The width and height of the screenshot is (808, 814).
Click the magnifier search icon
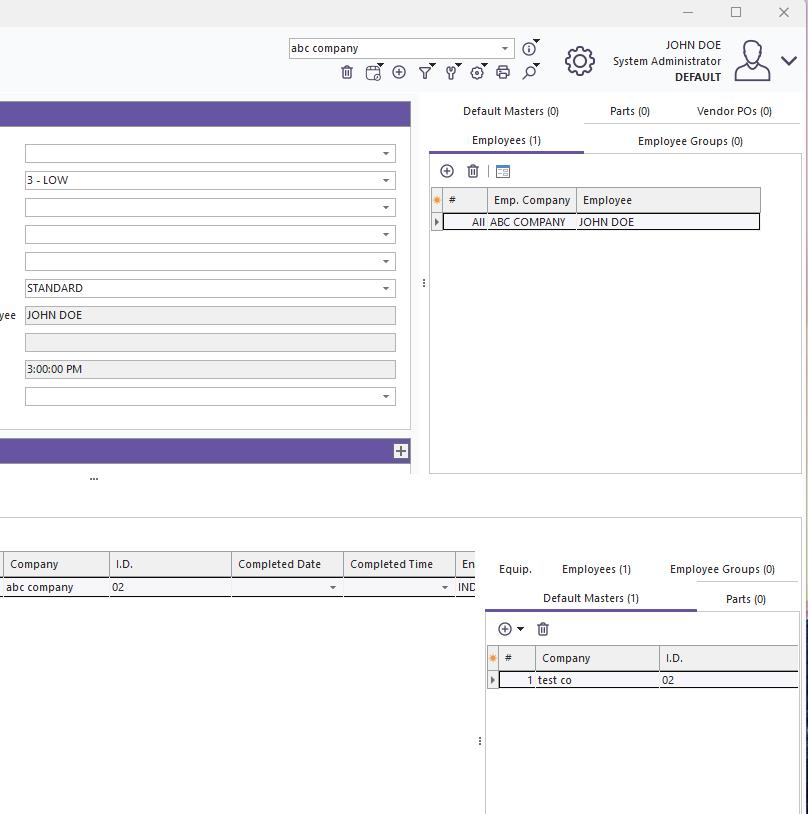[x=529, y=72]
